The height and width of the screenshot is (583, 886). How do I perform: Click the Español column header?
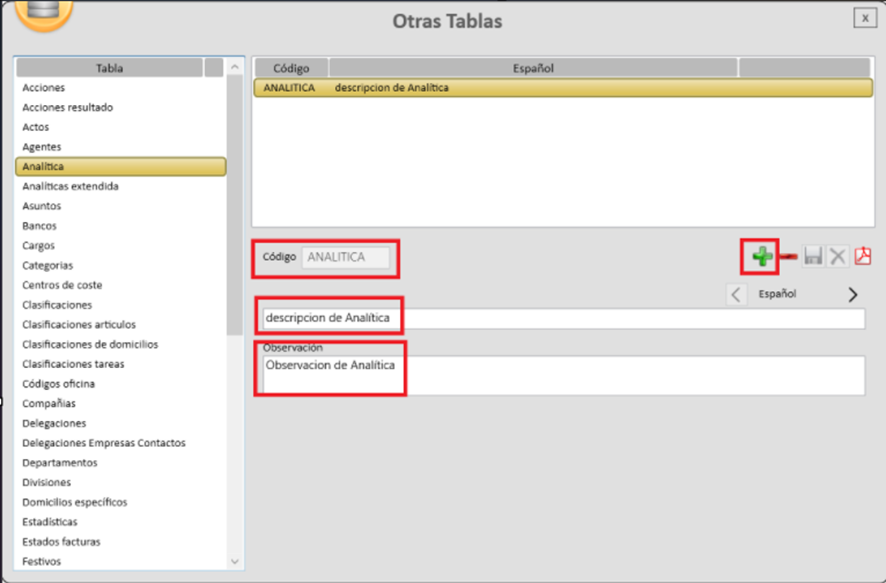(532, 68)
